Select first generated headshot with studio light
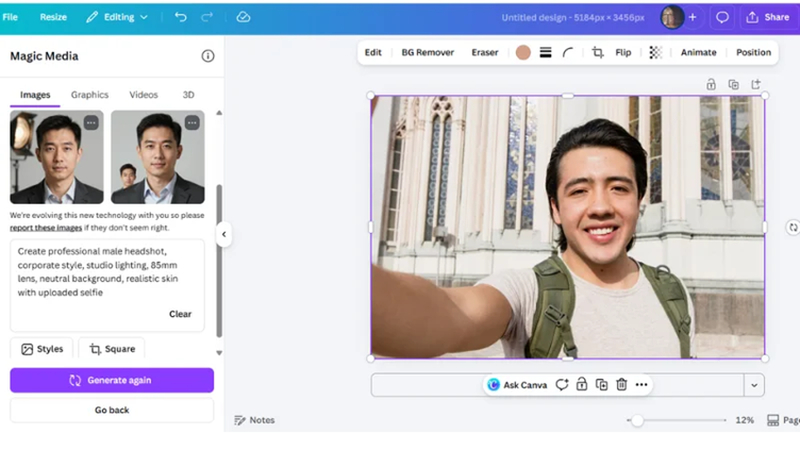Image resolution: width=800 pixels, height=450 pixels. click(57, 157)
